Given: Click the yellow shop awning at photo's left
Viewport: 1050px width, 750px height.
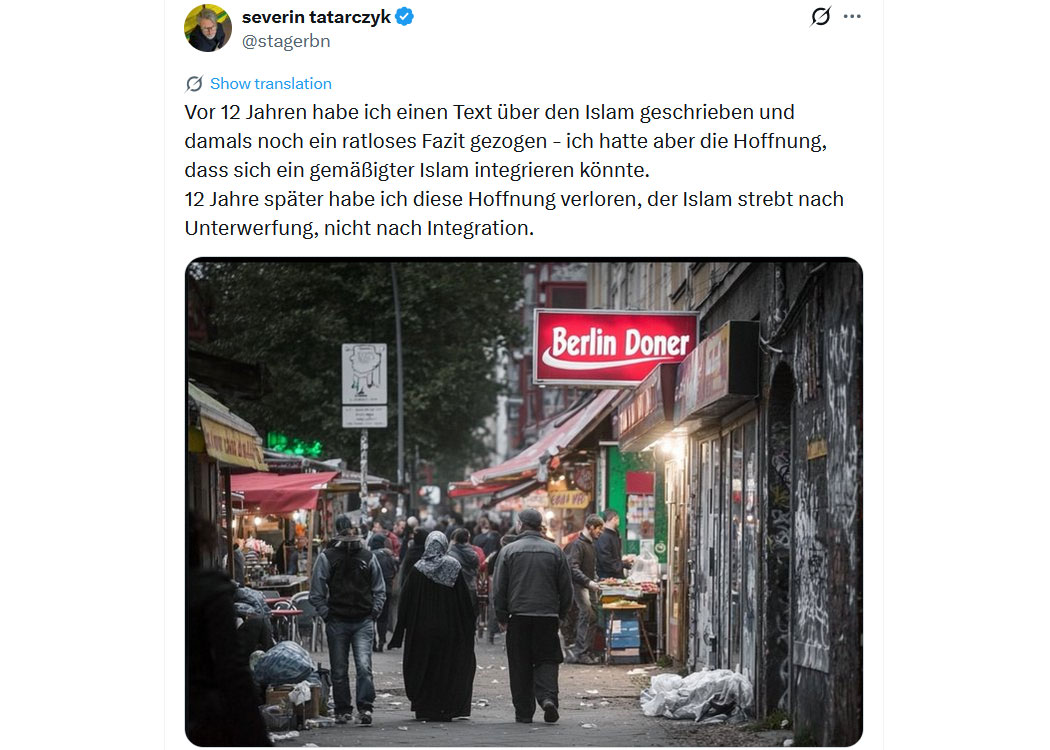Looking at the screenshot, I should tap(226, 430).
